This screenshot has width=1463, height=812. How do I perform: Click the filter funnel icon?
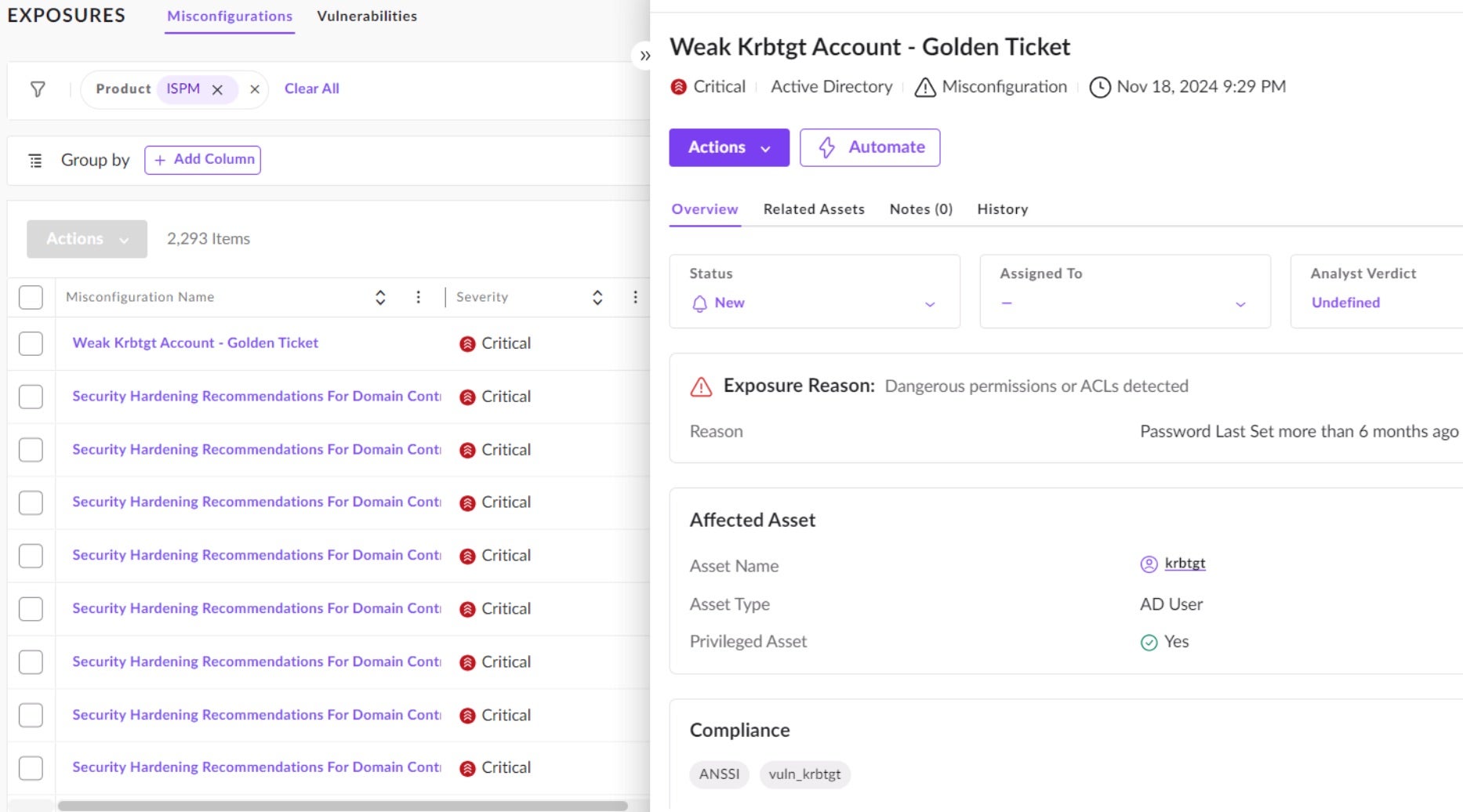point(37,89)
